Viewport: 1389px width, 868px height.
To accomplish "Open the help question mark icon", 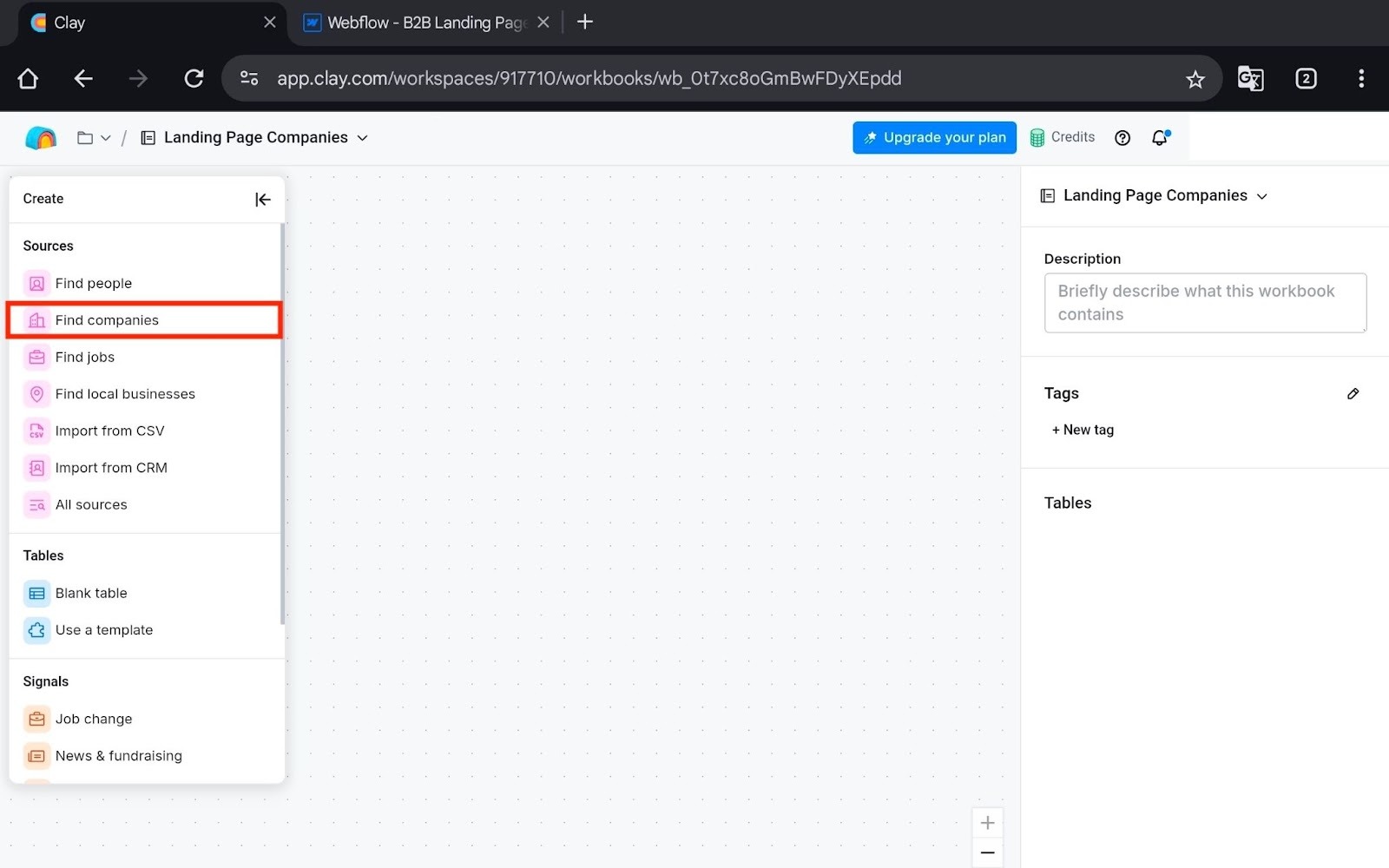I will coord(1122,138).
